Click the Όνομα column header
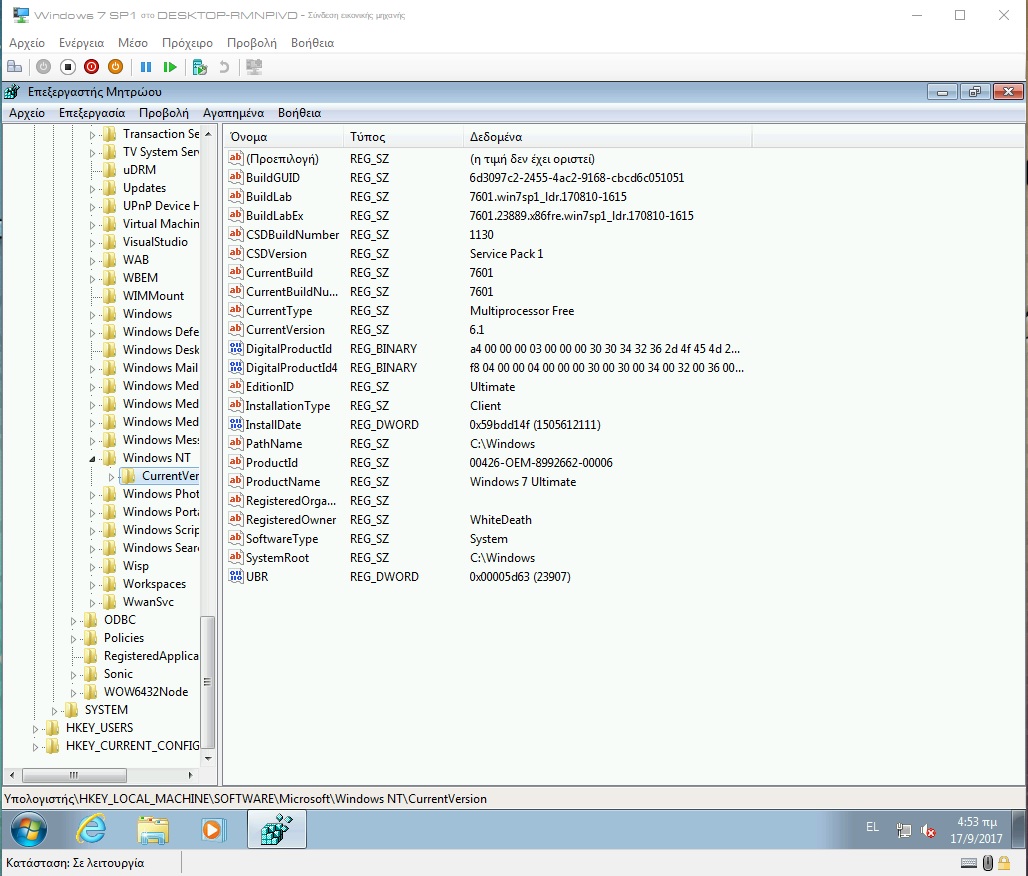 click(249, 137)
